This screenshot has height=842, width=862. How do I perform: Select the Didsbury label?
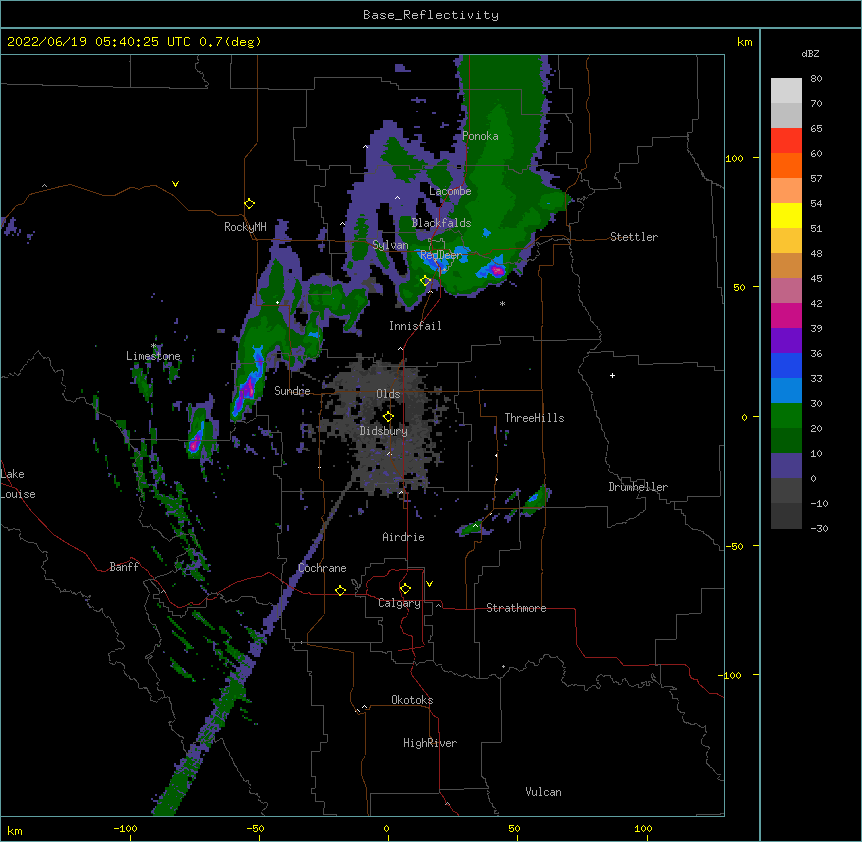(384, 431)
